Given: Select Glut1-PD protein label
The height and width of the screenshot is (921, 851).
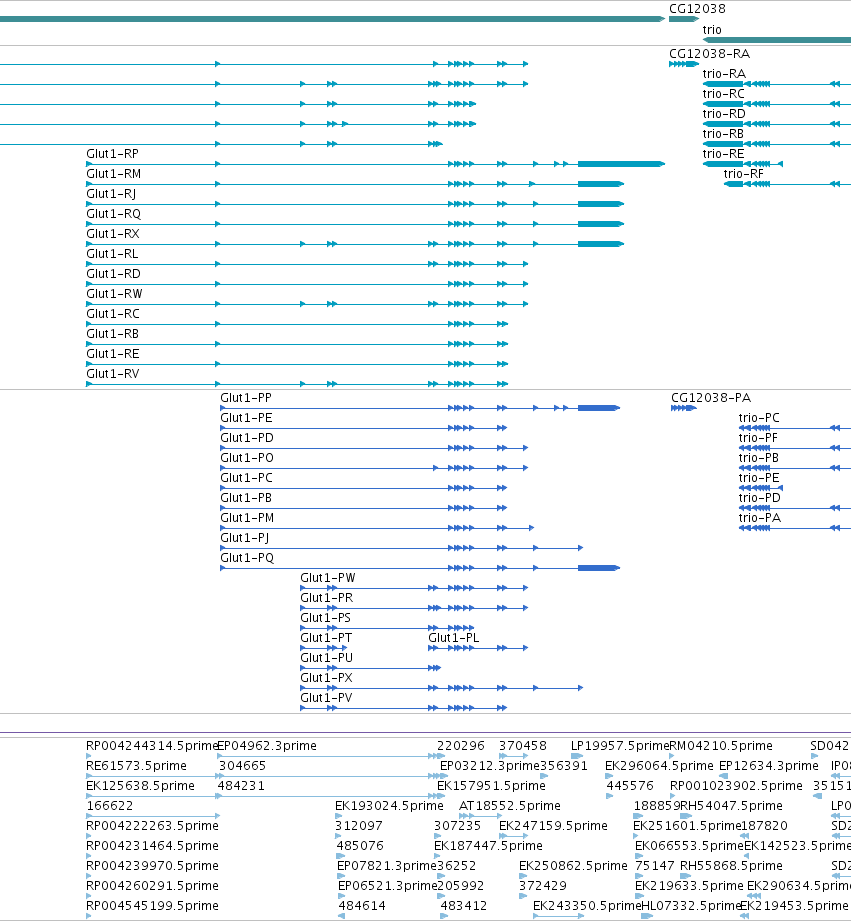Looking at the screenshot, I should point(247,438).
